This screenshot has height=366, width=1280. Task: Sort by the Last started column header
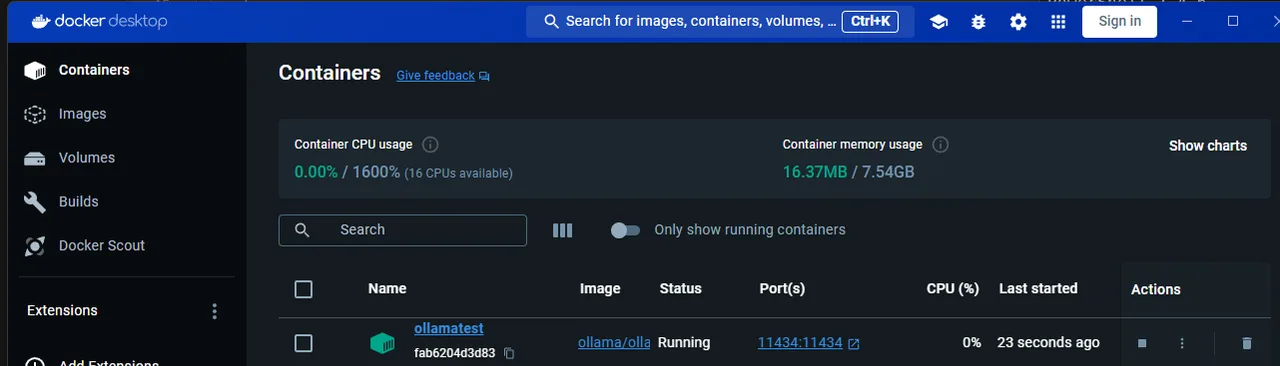pyautogui.click(x=1038, y=288)
